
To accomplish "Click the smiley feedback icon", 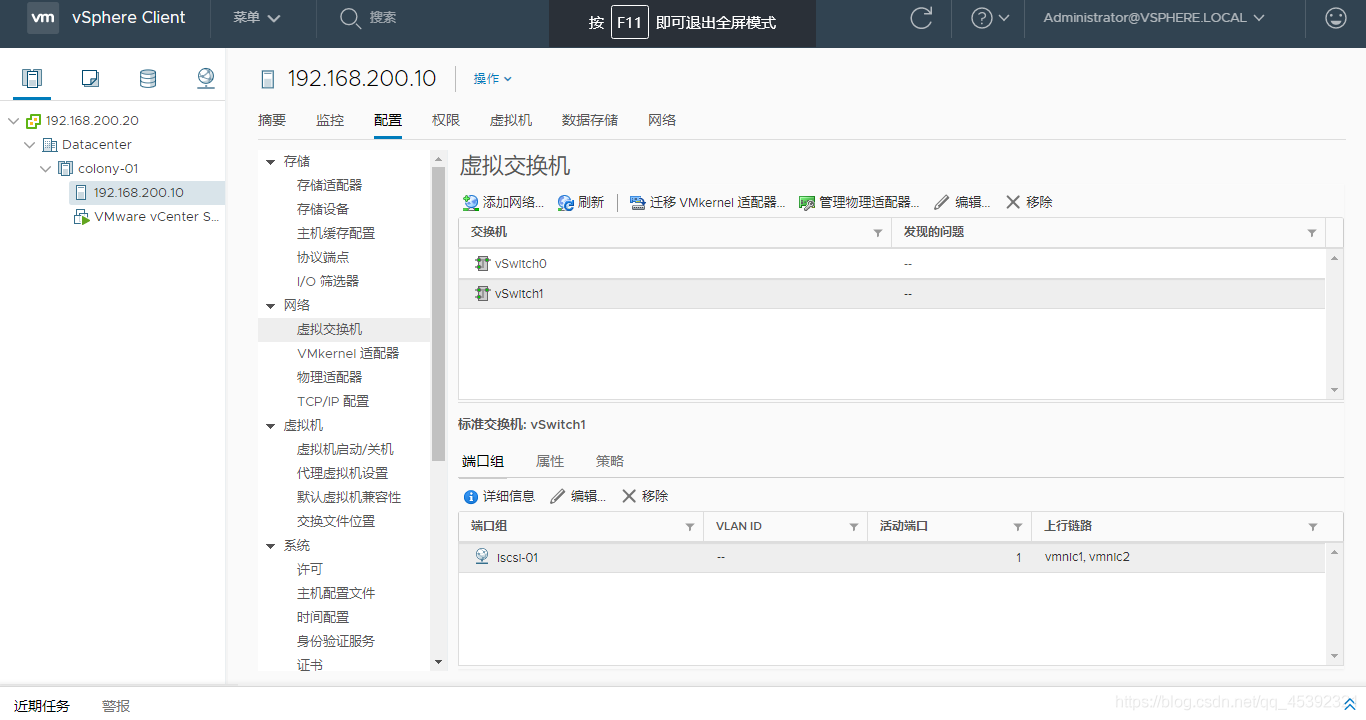I will [x=1335, y=18].
